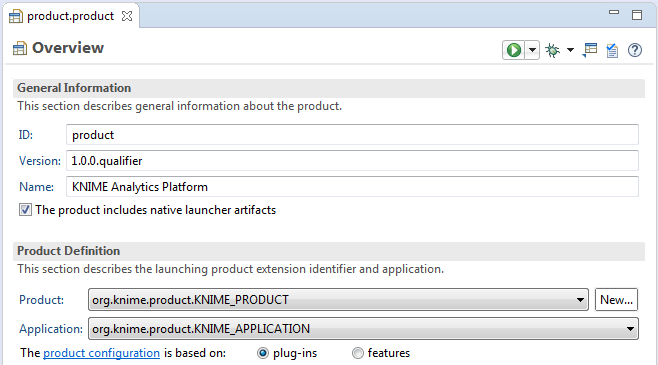This screenshot has width=658, height=365.
Task: Click into the Version field
Action: coord(352,161)
